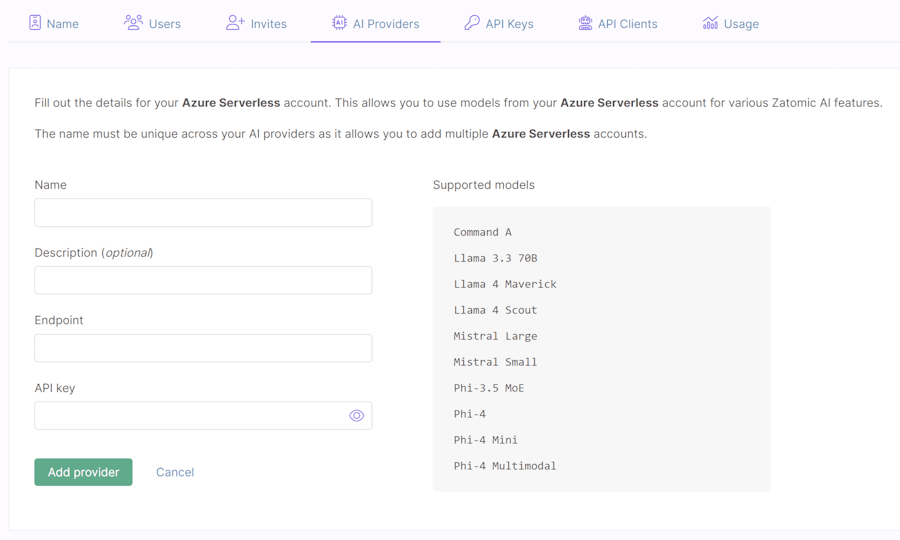The image size is (900, 540).
Task: Go to the Invites tab
Action: point(256,24)
